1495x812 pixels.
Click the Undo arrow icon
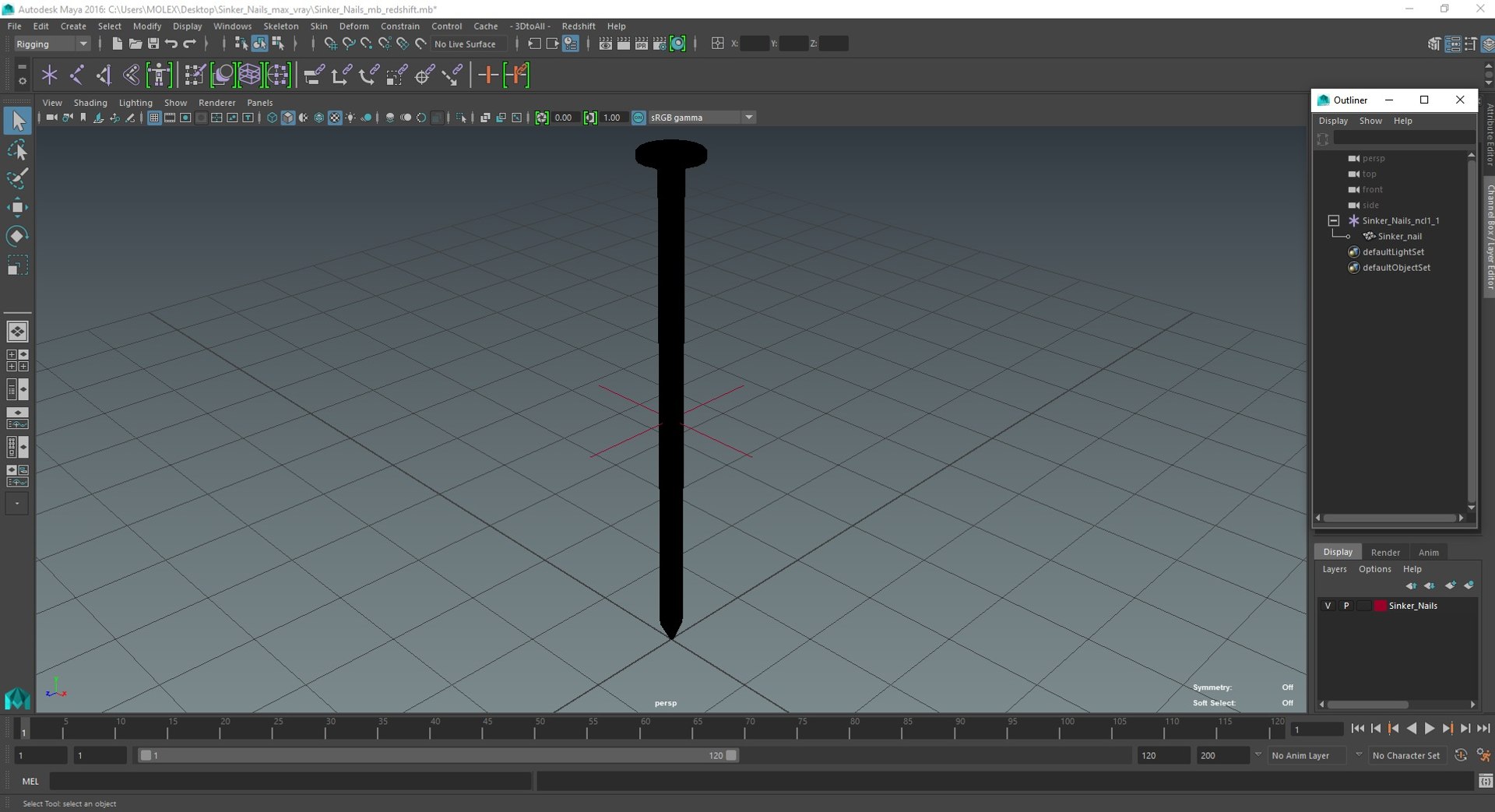(171, 44)
